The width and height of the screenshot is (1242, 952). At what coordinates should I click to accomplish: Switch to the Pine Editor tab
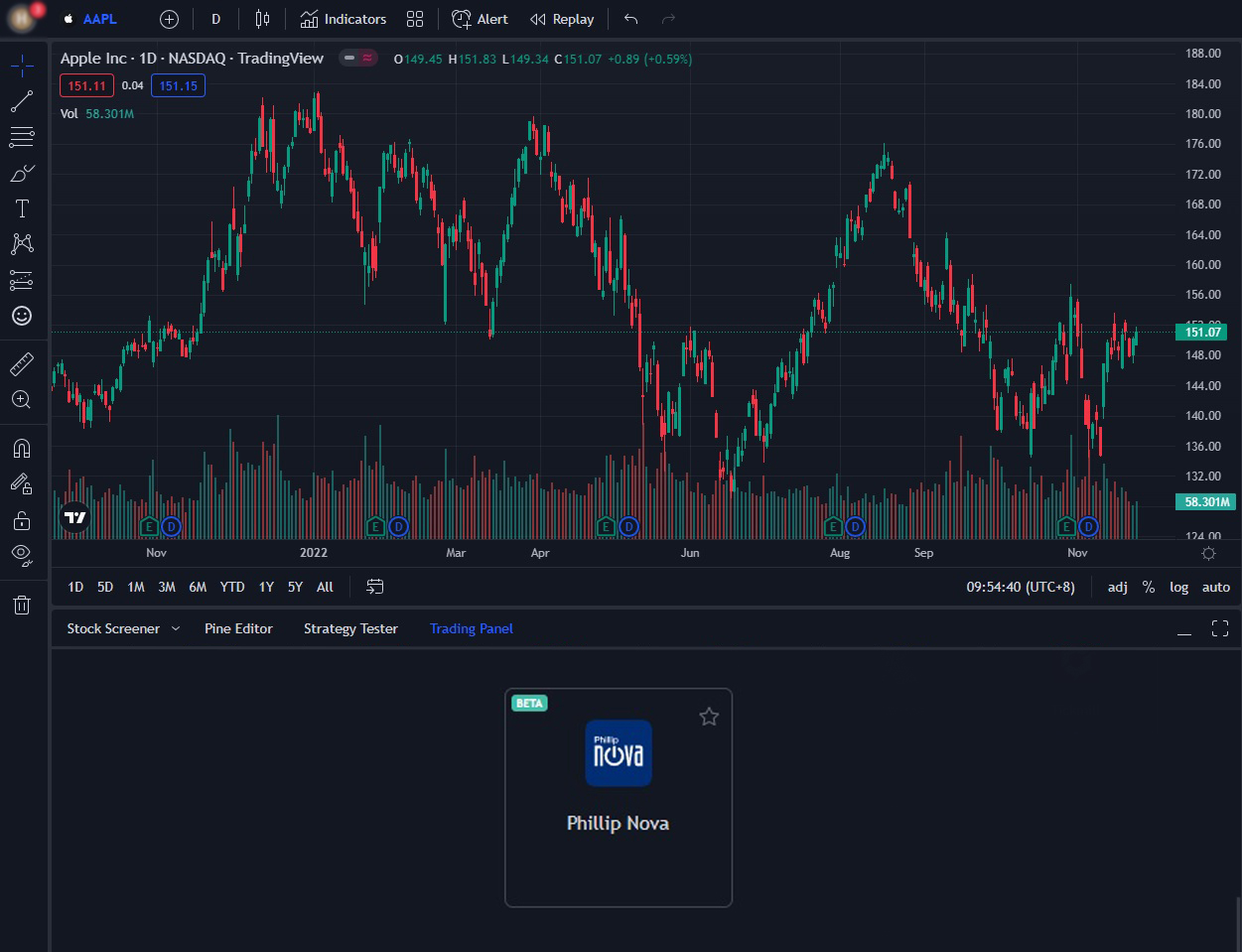click(238, 628)
